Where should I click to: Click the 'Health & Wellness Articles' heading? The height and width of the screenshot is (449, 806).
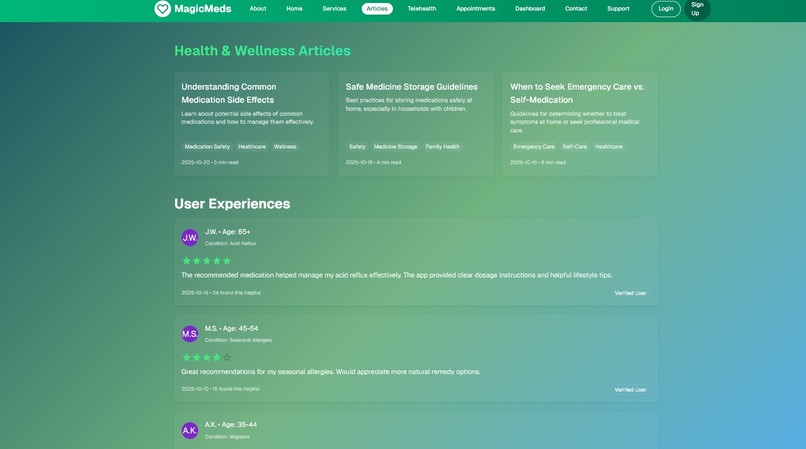(262, 50)
